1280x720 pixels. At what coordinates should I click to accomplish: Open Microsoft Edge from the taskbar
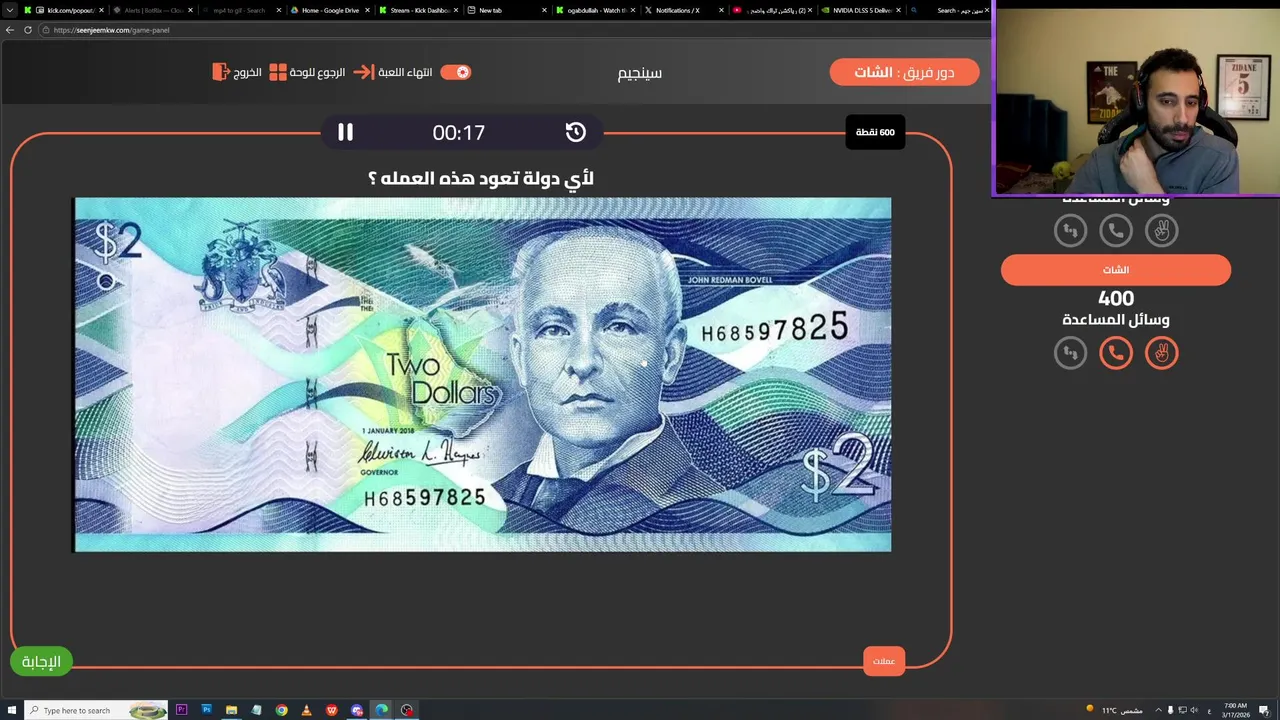(x=382, y=710)
